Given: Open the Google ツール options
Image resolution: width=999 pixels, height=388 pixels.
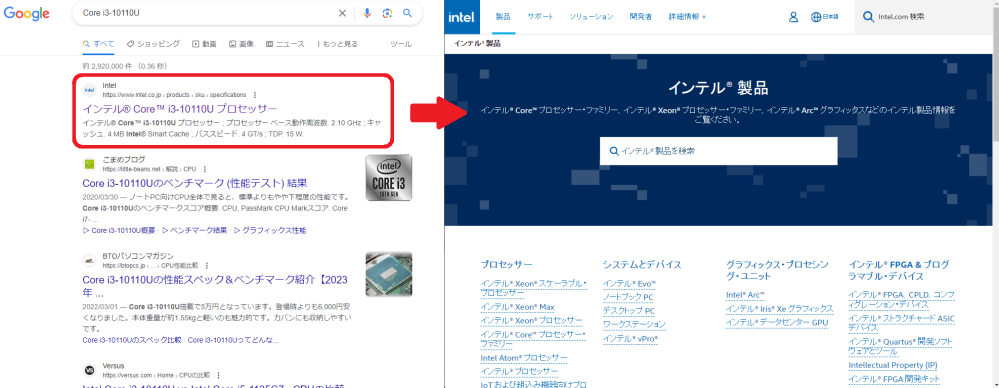Looking at the screenshot, I should coord(401,44).
